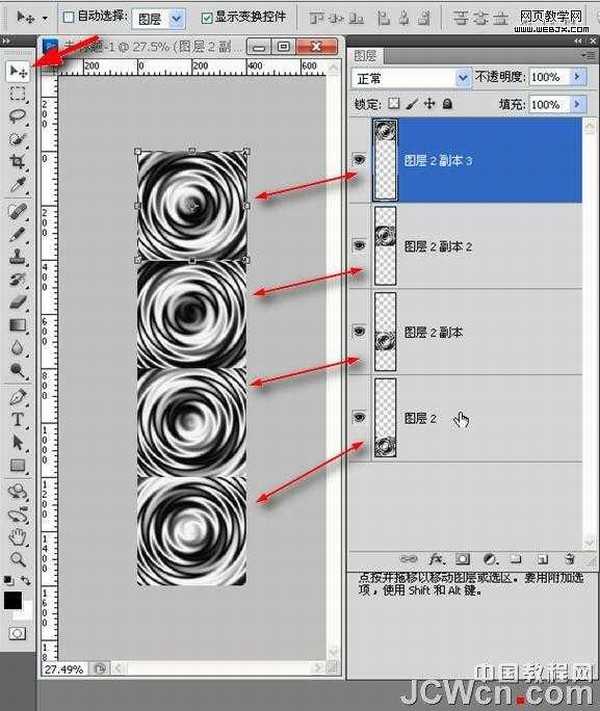Viewport: 600px width, 711px height.
Task: Select the Crop tool
Action: pos(18,161)
